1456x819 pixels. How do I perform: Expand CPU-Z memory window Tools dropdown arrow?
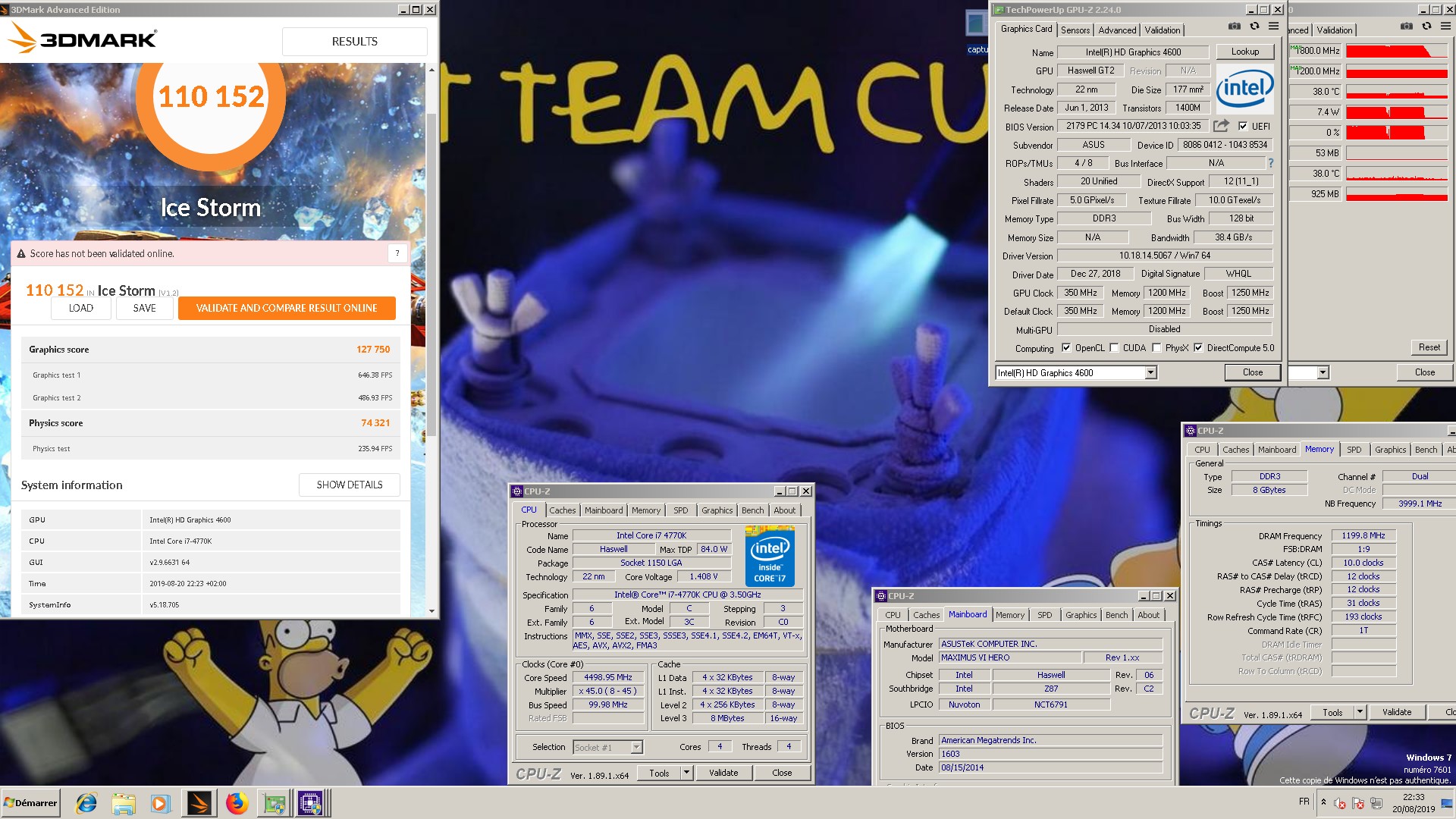[1360, 712]
